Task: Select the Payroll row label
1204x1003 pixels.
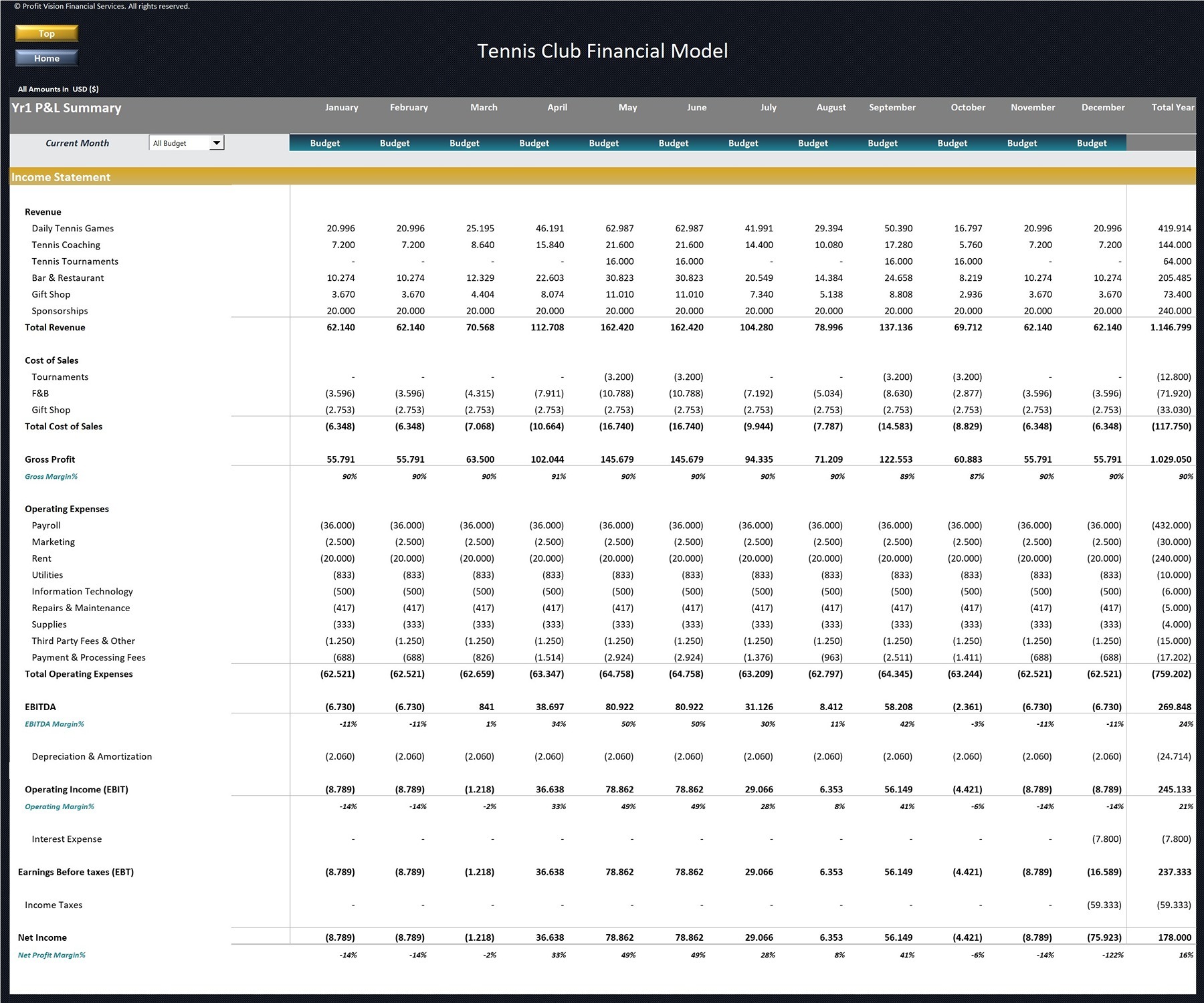Action: pos(46,526)
